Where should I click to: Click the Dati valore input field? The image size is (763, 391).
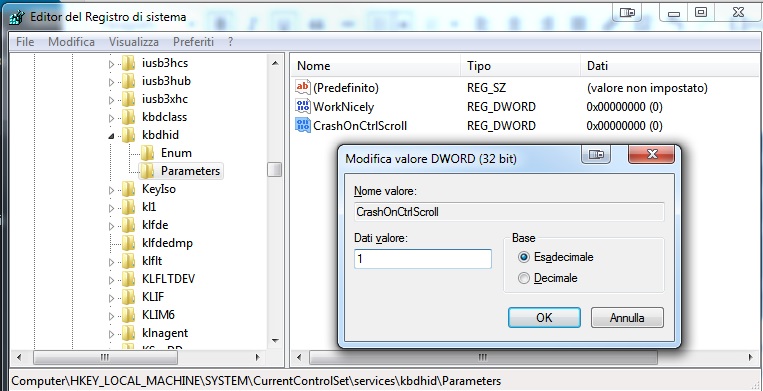pyautogui.click(x=423, y=259)
